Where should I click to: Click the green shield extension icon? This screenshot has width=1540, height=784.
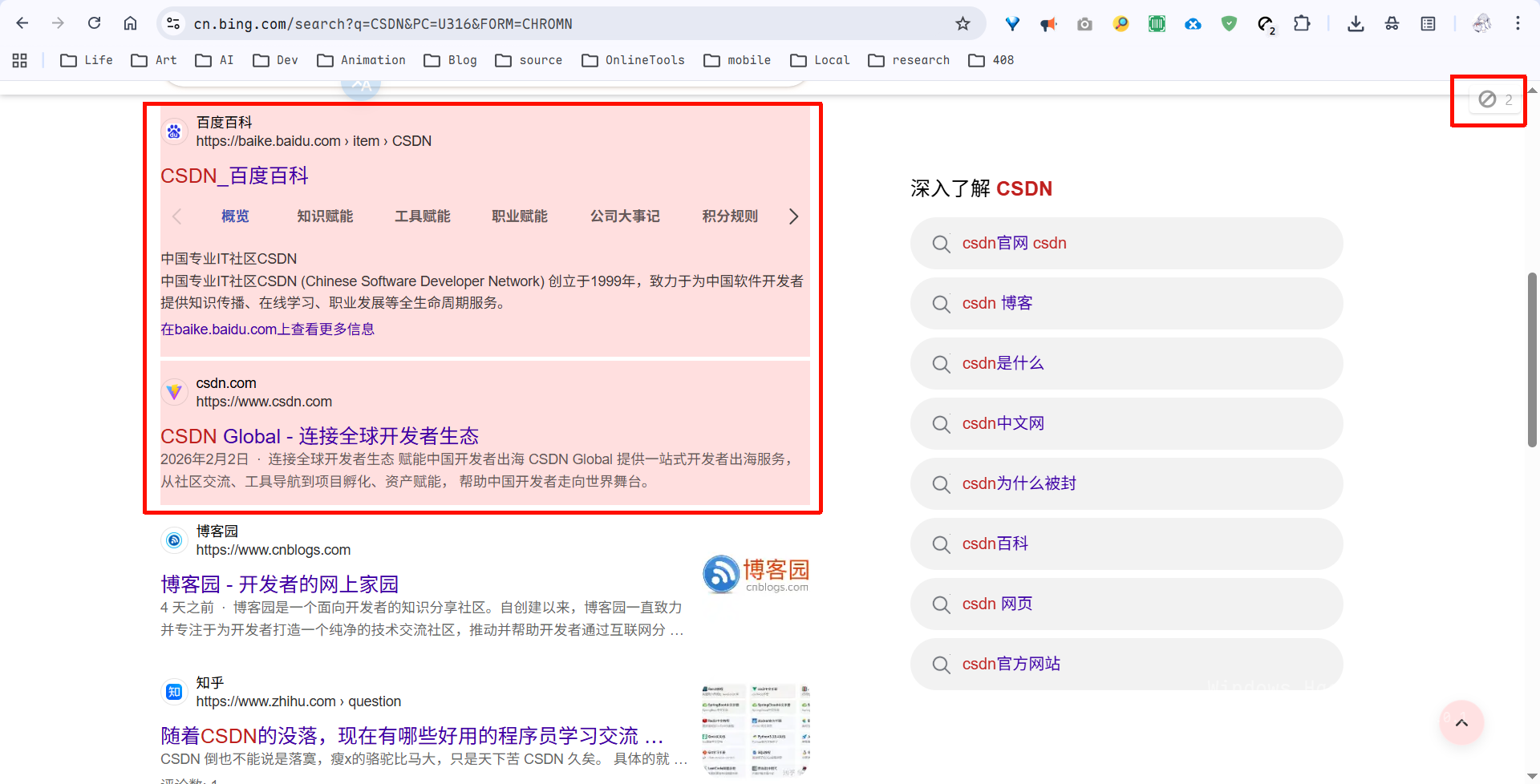(x=1229, y=24)
